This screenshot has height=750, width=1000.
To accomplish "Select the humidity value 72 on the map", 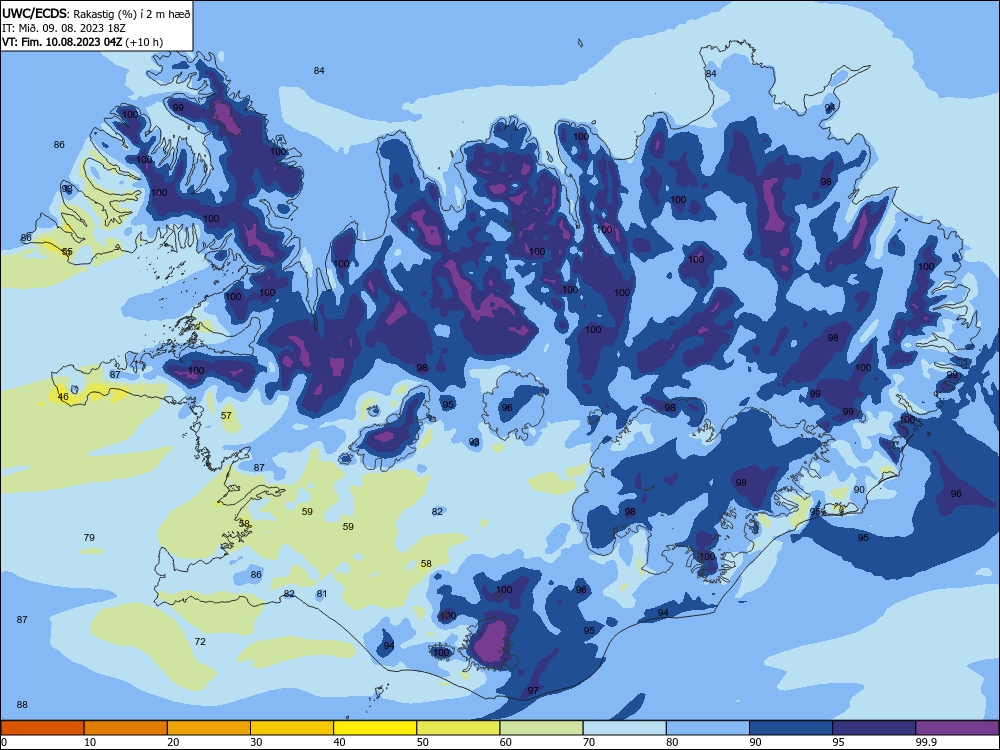I will coord(200,642).
